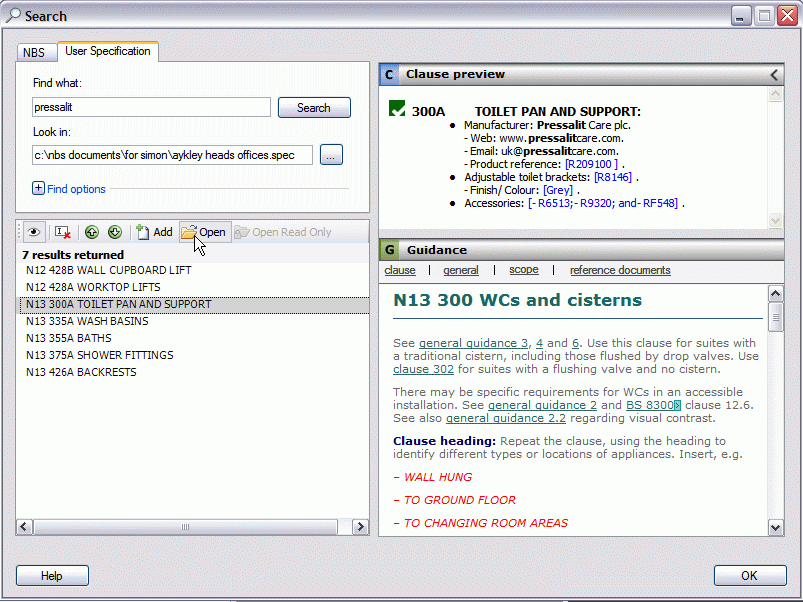Viewport: 803px width, 602px height.
Task: Open the scope guidance link
Action: pos(524,269)
